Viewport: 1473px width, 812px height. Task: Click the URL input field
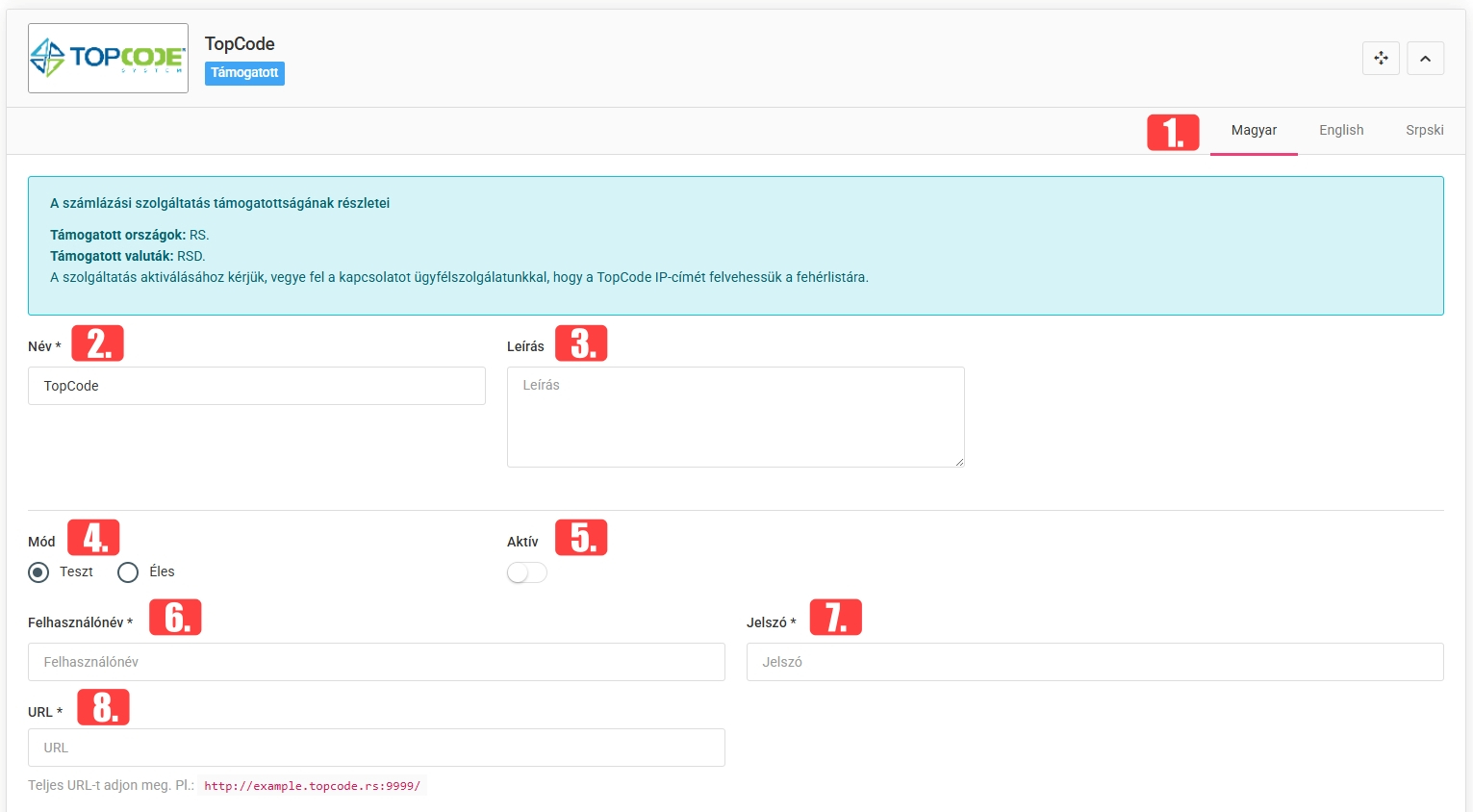376,748
